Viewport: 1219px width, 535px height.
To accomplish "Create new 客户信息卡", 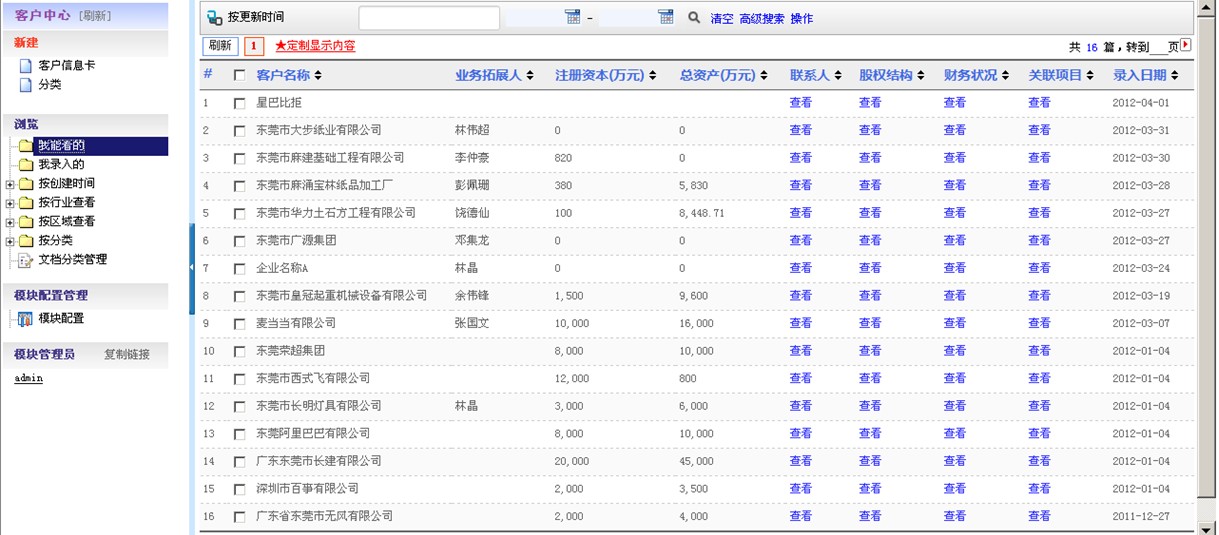I will (67, 66).
